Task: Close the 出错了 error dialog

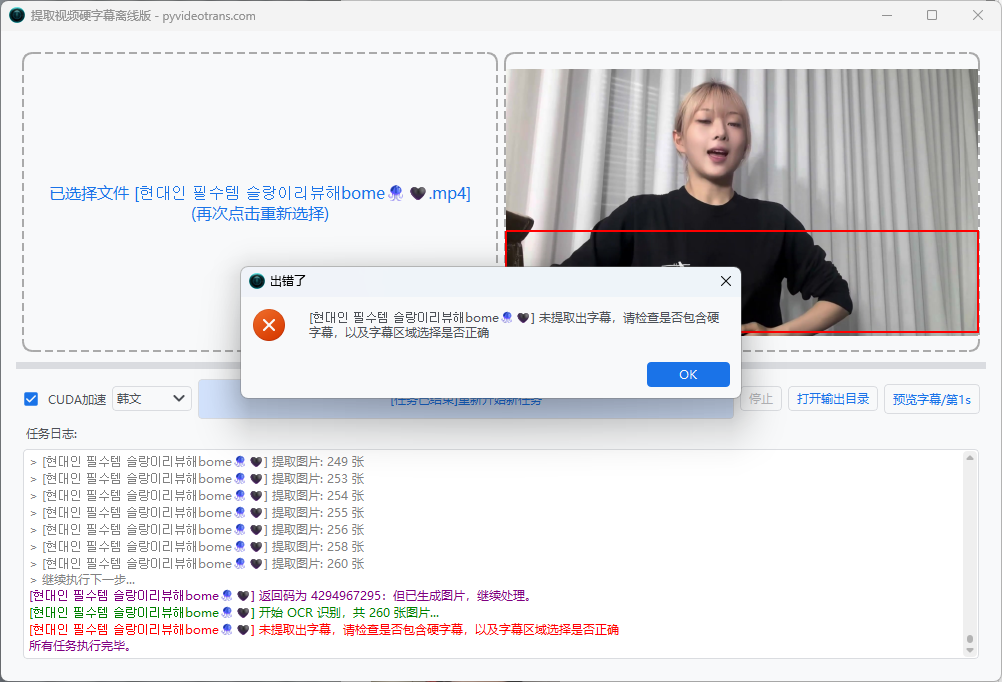Action: [725, 281]
